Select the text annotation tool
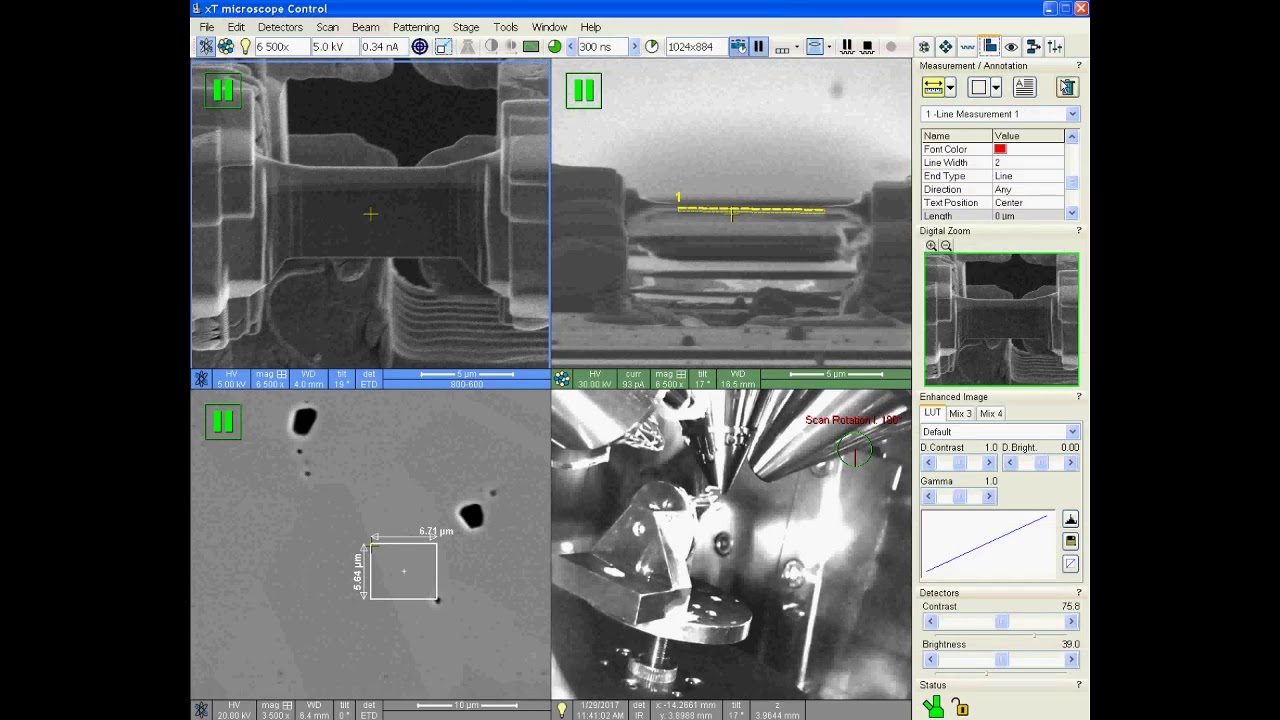The width and height of the screenshot is (1280, 720). pos(1025,87)
